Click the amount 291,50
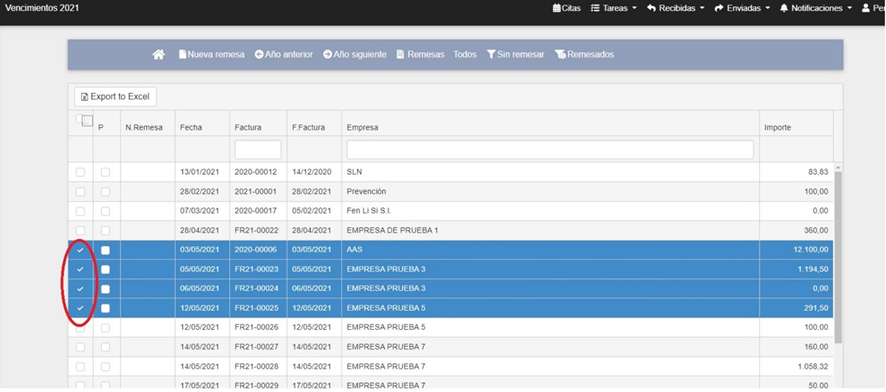Image resolution: width=886 pixels, height=392 pixels. (816, 308)
